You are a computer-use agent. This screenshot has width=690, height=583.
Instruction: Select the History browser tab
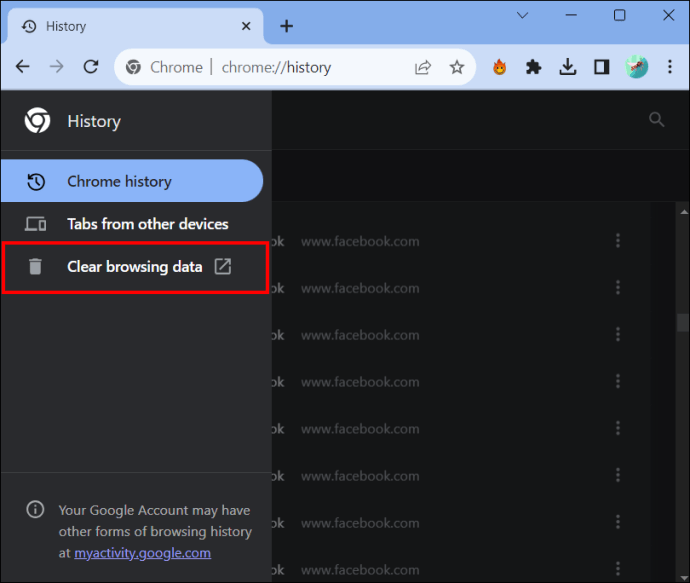(x=136, y=26)
